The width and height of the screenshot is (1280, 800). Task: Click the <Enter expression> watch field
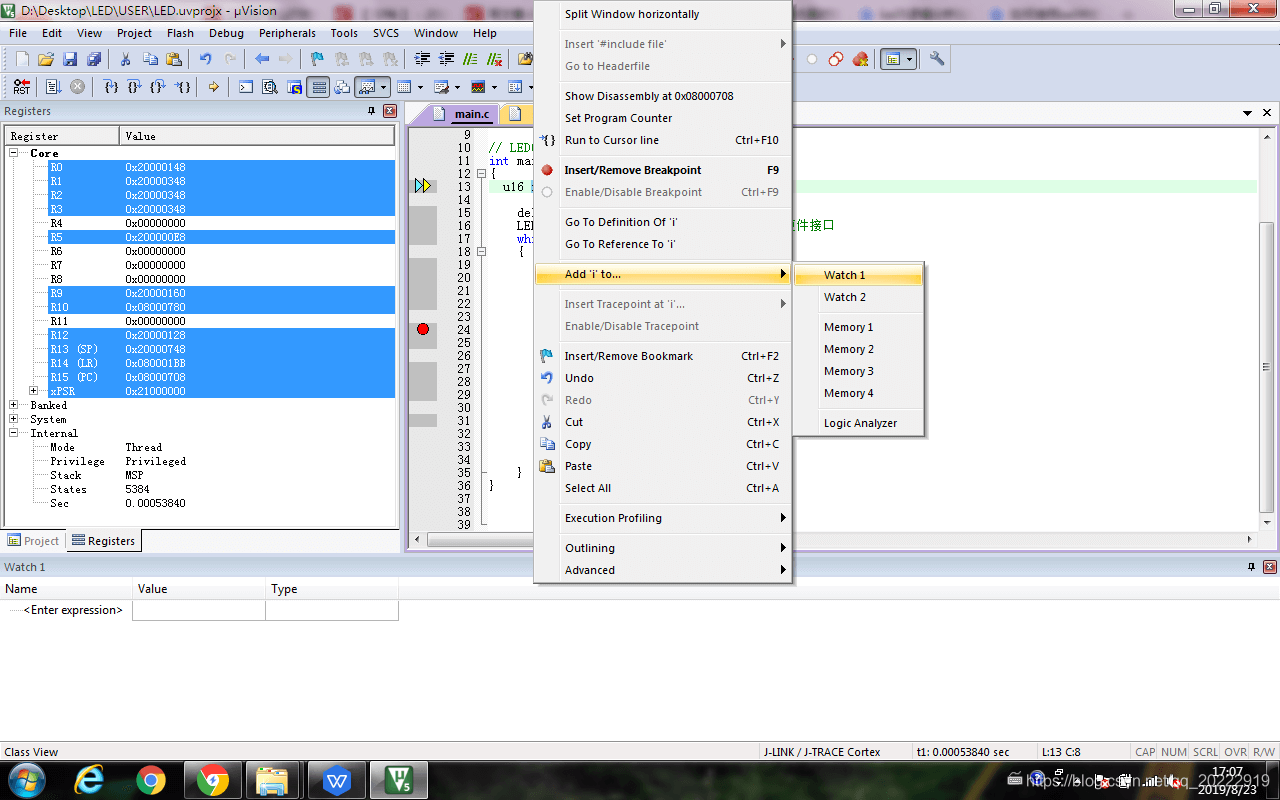(x=73, y=610)
